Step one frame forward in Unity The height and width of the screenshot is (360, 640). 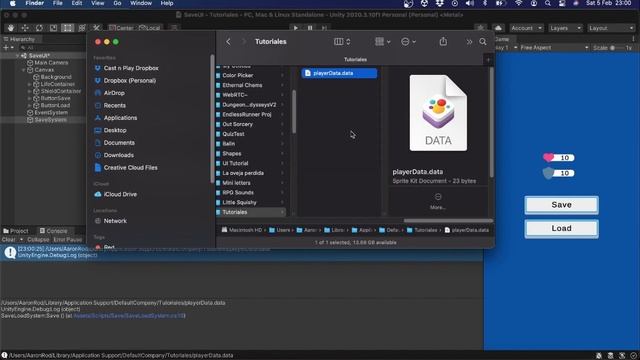[x=324, y=28]
